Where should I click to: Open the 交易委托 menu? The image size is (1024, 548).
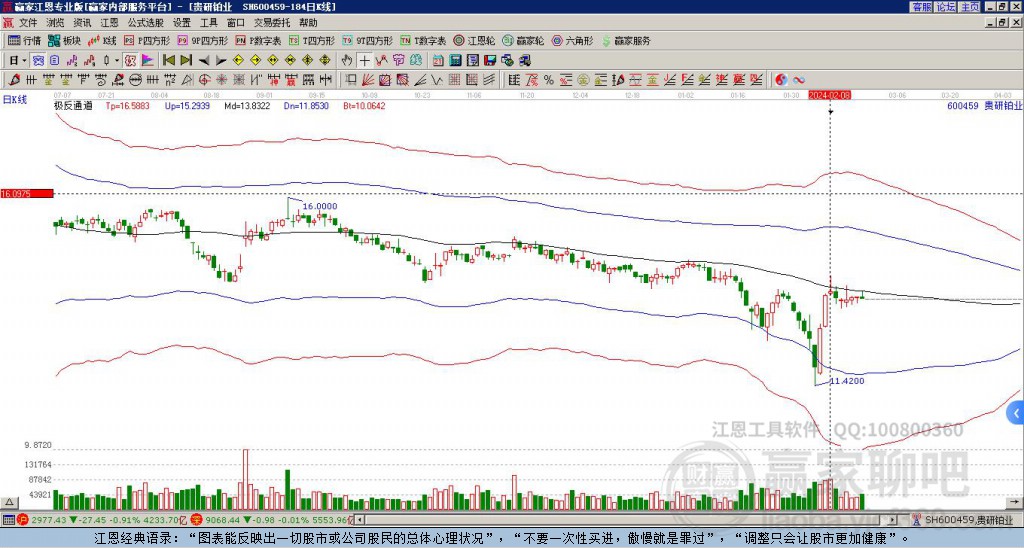tap(272, 23)
